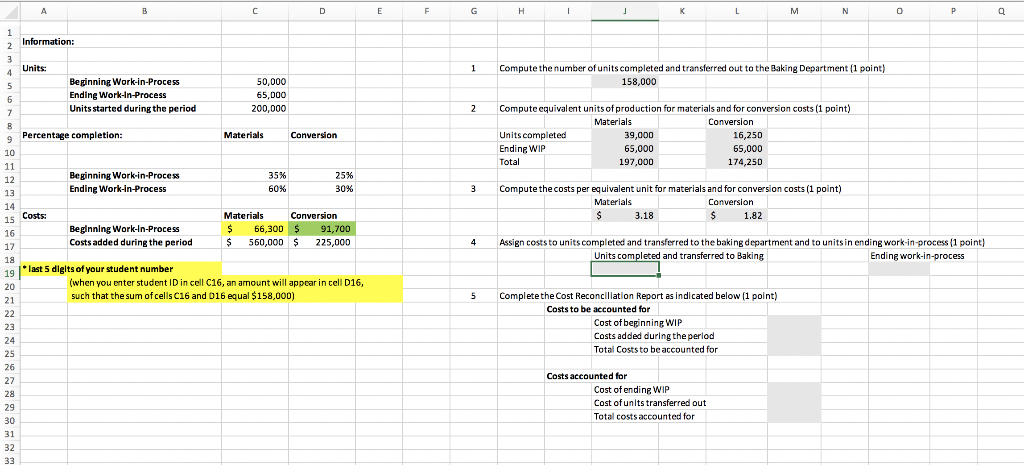Click the materials total 197,000 cell

[625, 161]
